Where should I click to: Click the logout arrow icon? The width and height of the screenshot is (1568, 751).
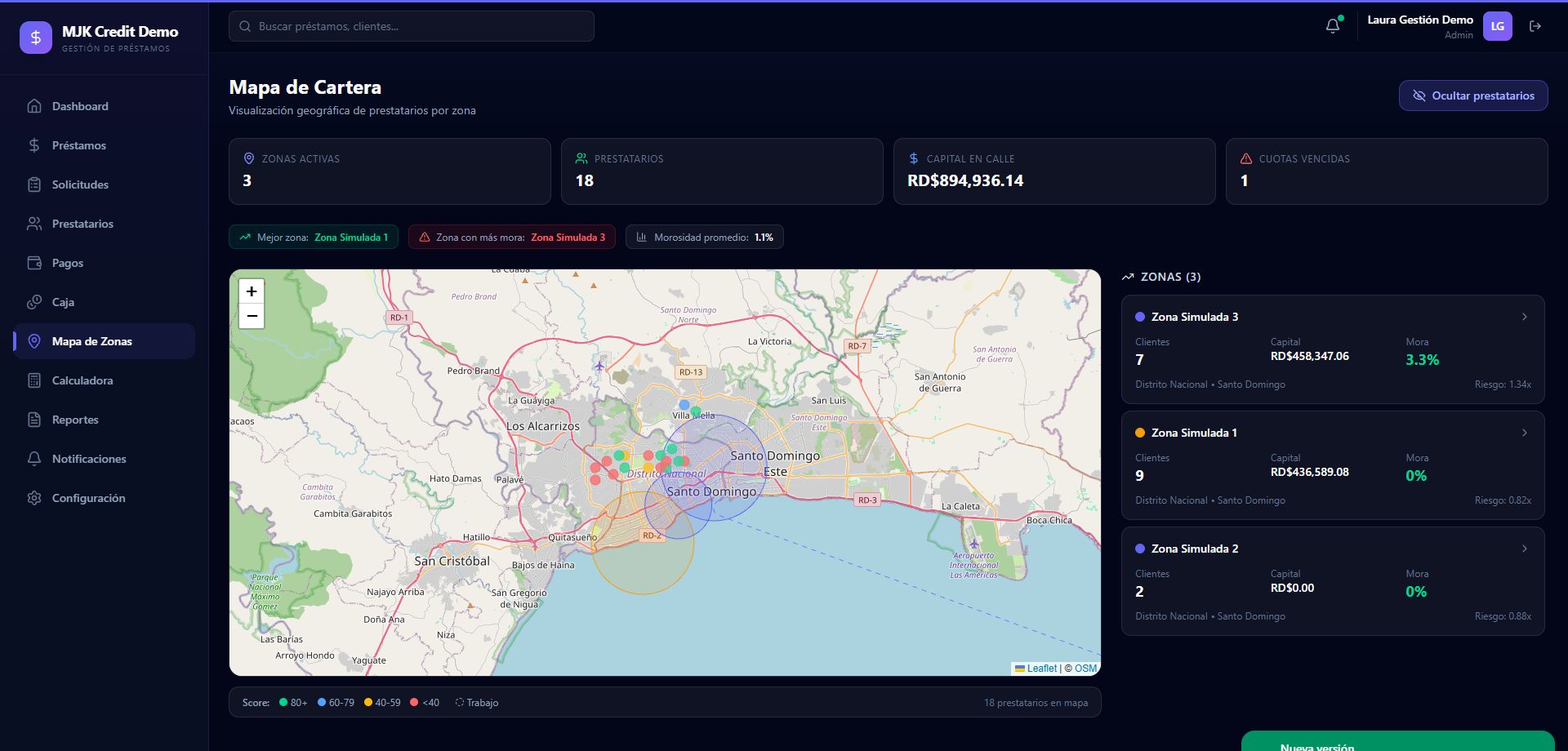[x=1535, y=26]
